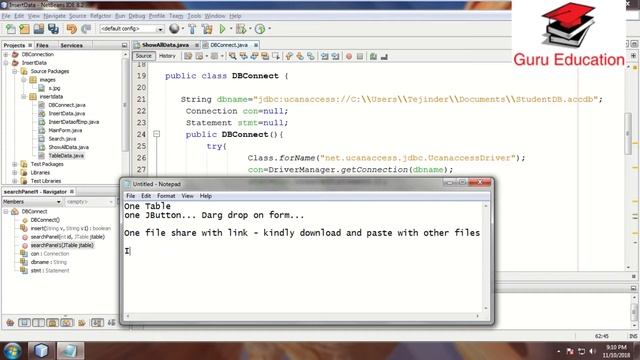Toggle Show Static Members filter in Navigator
Viewport: 640px width, 360px height.
38,323
